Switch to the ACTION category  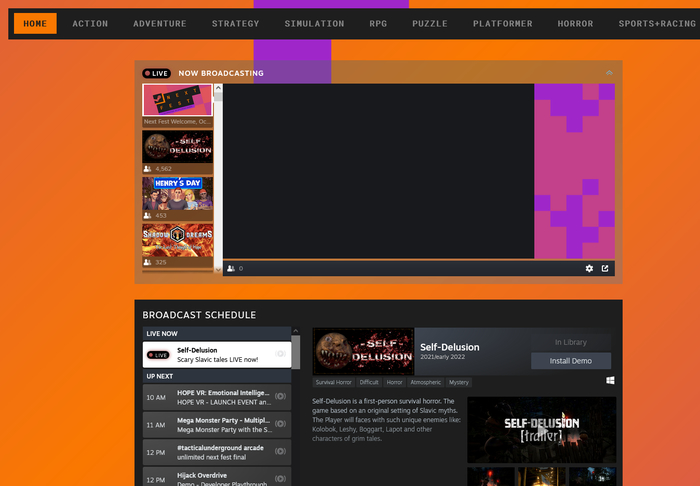pyautogui.click(x=90, y=24)
